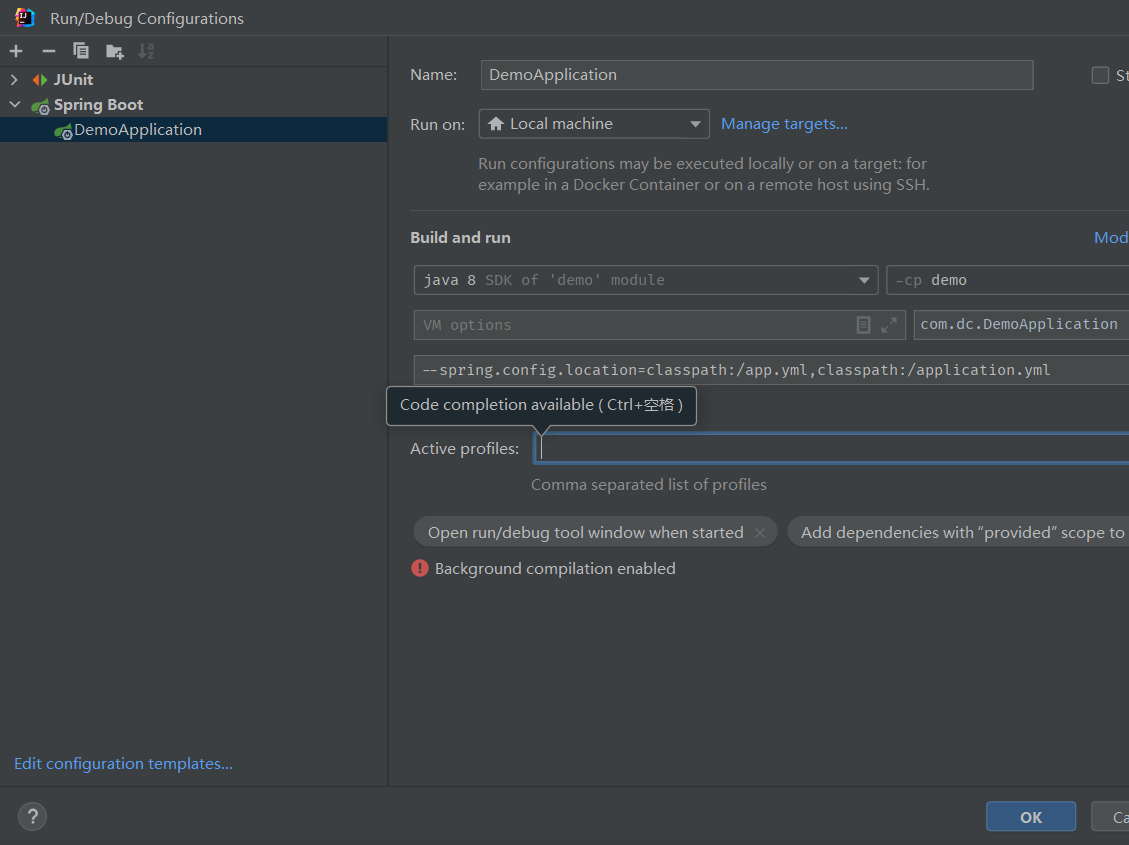Click the home icon in Run on dropdown

point(495,124)
